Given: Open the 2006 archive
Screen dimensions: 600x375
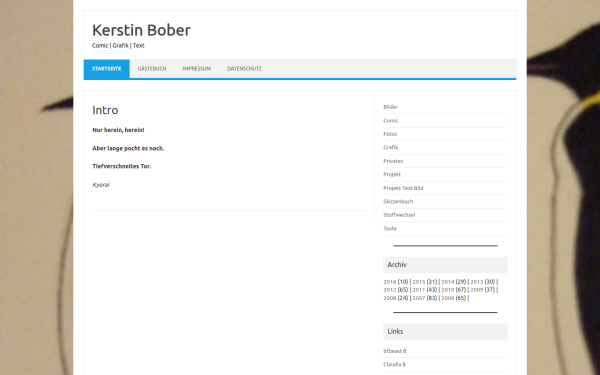Looking at the screenshot, I should coord(447,298).
